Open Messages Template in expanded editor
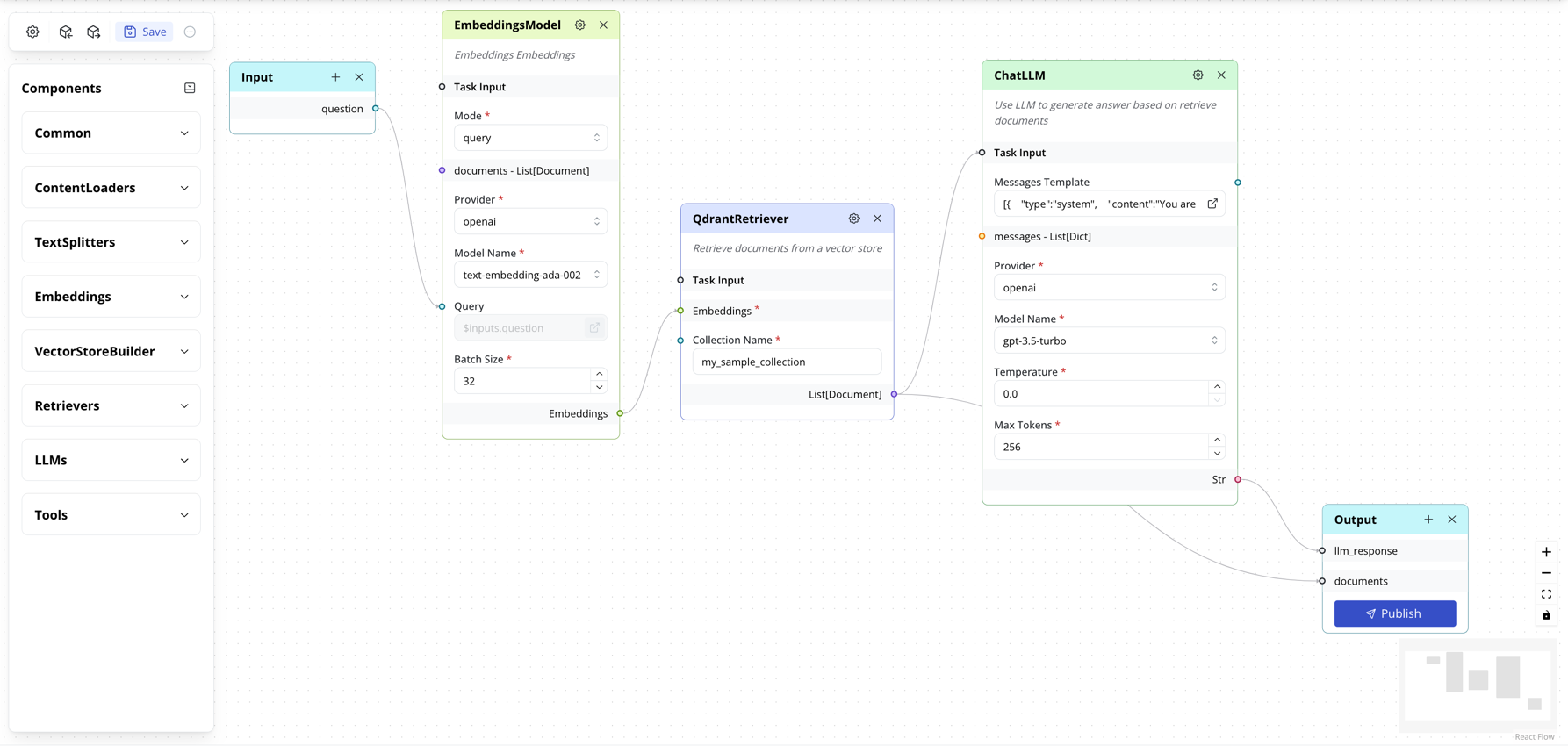This screenshot has width=1568, height=746. tap(1212, 204)
